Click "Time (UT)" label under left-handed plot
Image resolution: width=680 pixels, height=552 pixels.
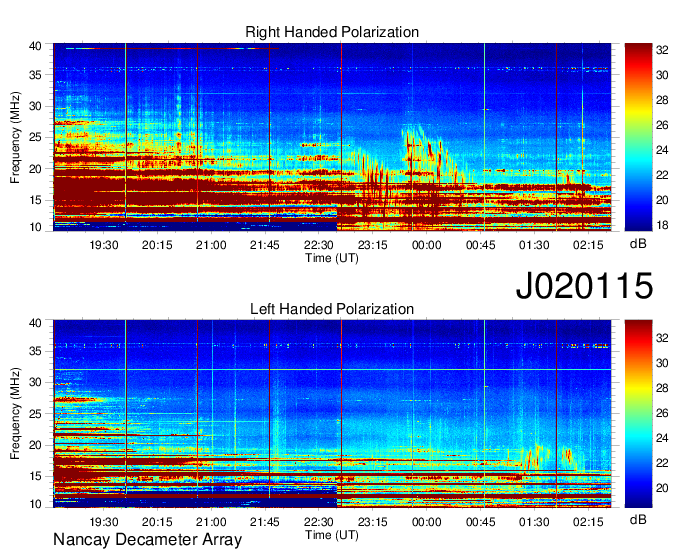pyautogui.click(x=332, y=535)
